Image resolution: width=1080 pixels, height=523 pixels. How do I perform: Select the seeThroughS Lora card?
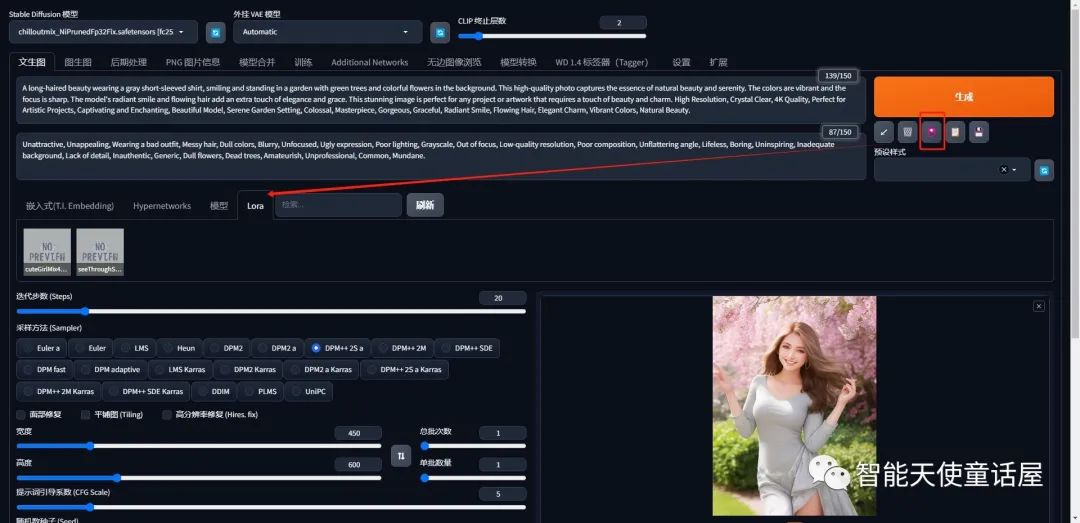(100, 252)
